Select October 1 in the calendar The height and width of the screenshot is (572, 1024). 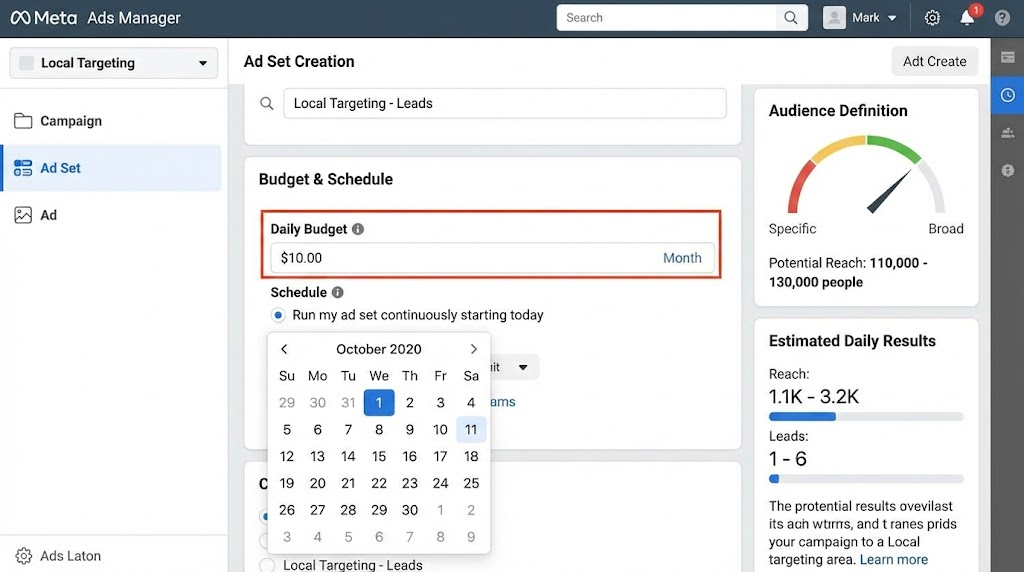point(379,403)
